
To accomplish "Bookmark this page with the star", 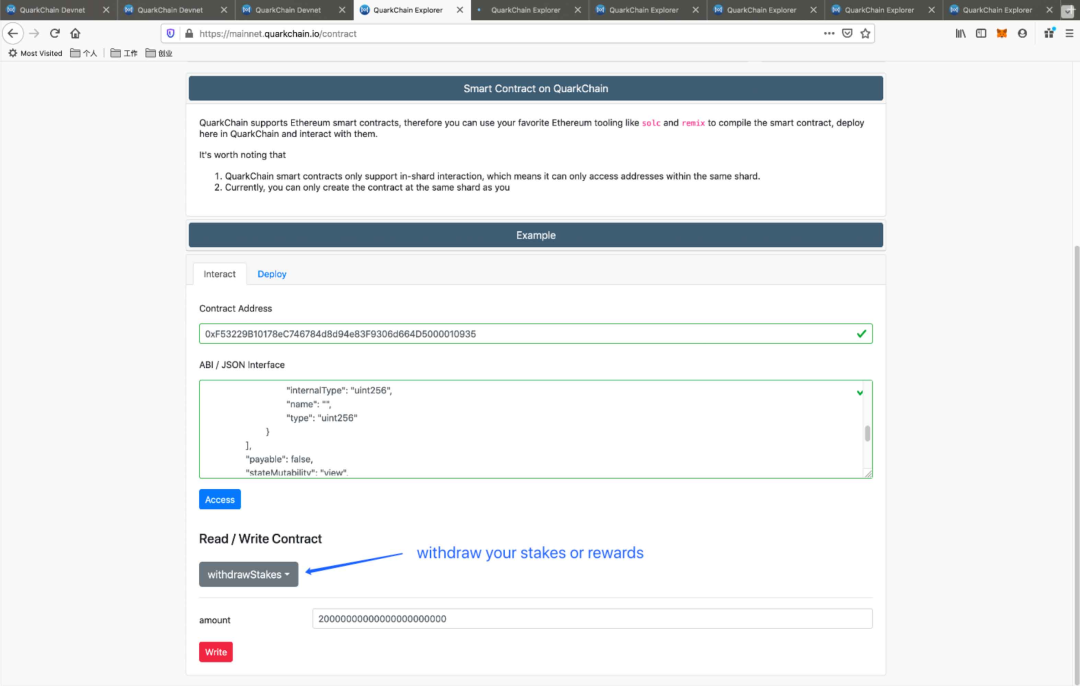I will (x=865, y=33).
